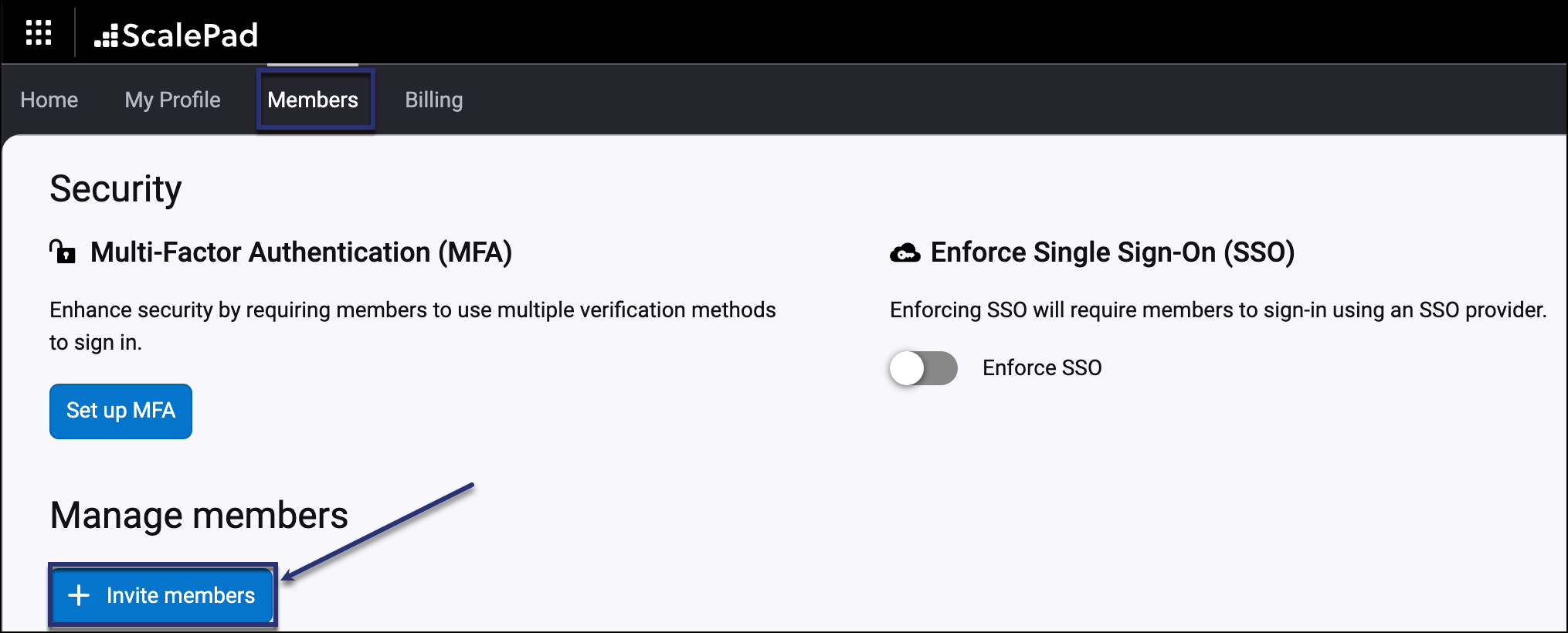Image resolution: width=1568 pixels, height=633 pixels.
Task: Go to the Home tab
Action: (x=49, y=100)
